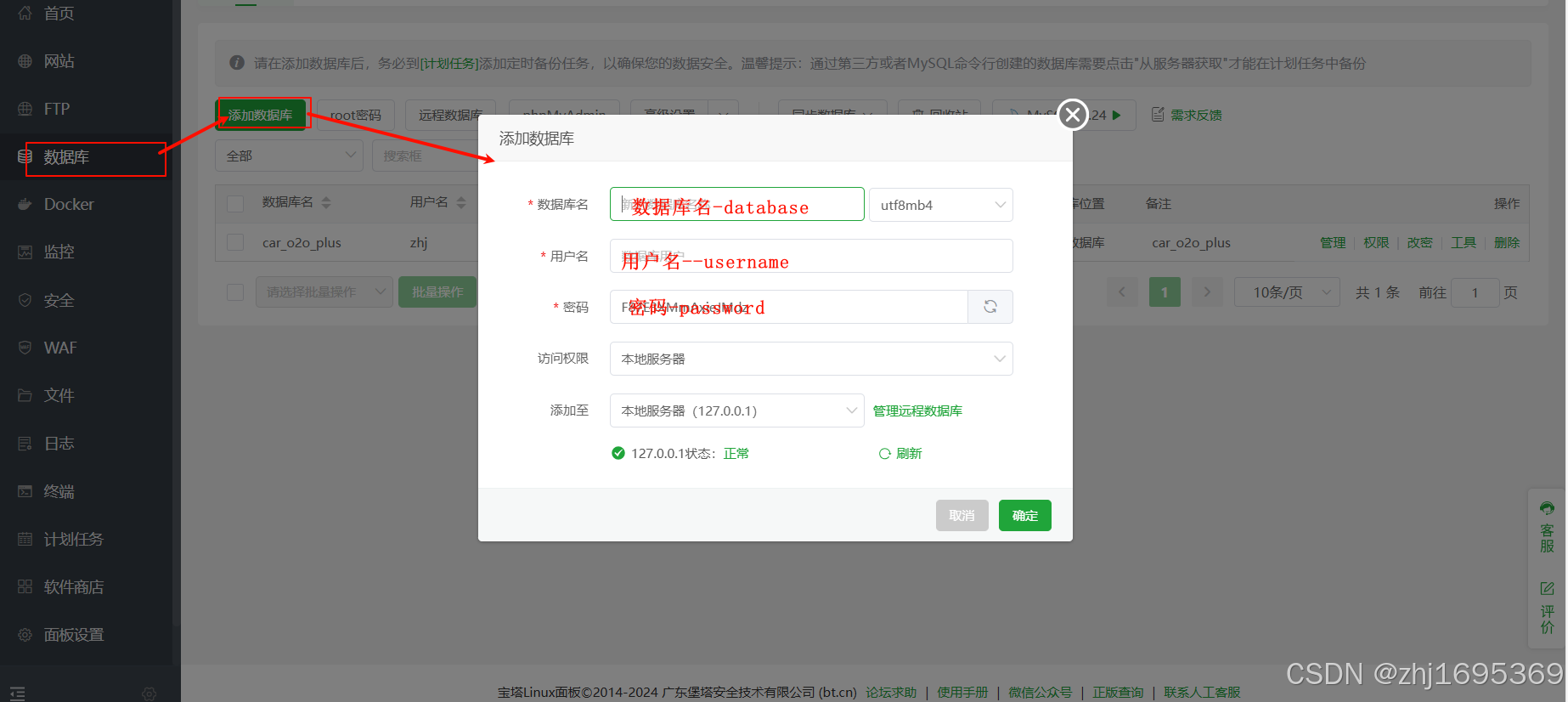Click the 软件商店 app store icon

point(25,586)
